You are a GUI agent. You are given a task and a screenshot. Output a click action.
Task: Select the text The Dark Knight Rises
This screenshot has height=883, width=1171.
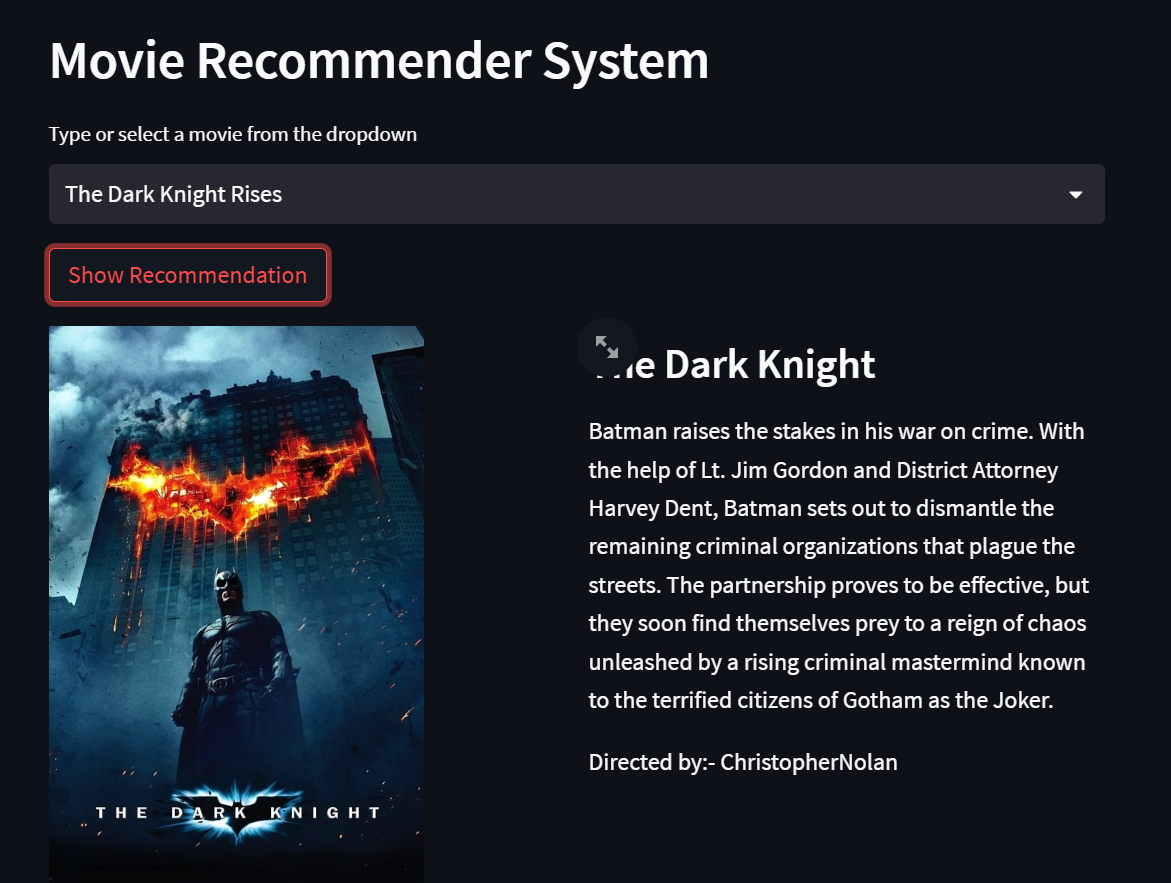(172, 194)
